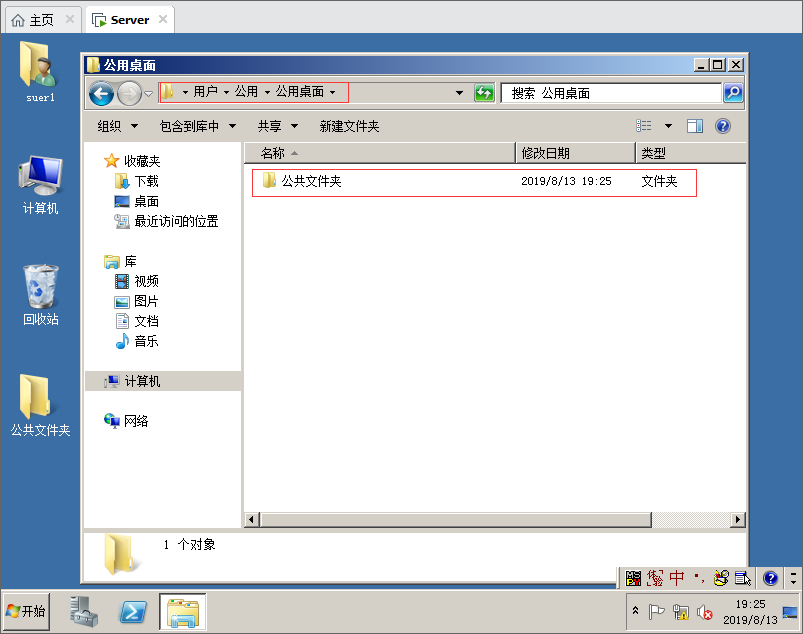Click the 新建文件夹 button
803x634 pixels.
[x=349, y=126]
